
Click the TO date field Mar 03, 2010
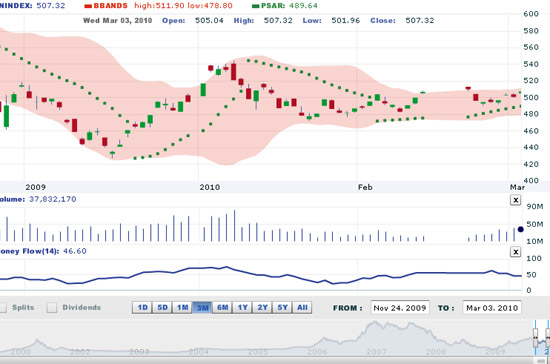pos(492,308)
